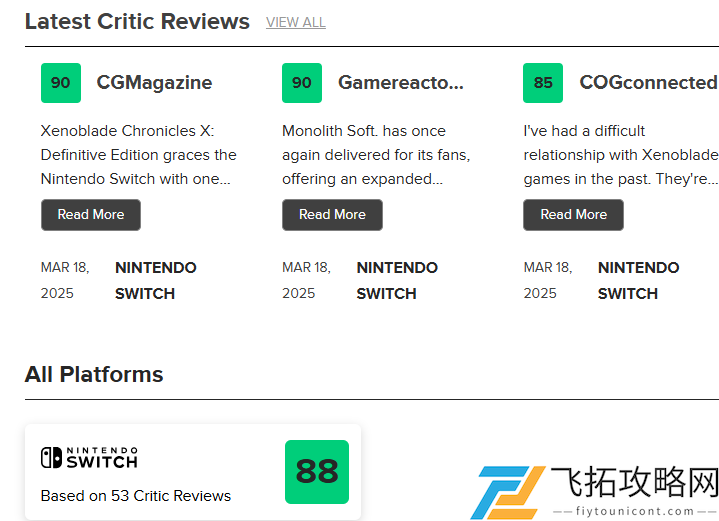The height and width of the screenshot is (521, 719).
Task: Open the Based on 53 Critic Reviews text
Action: click(136, 496)
